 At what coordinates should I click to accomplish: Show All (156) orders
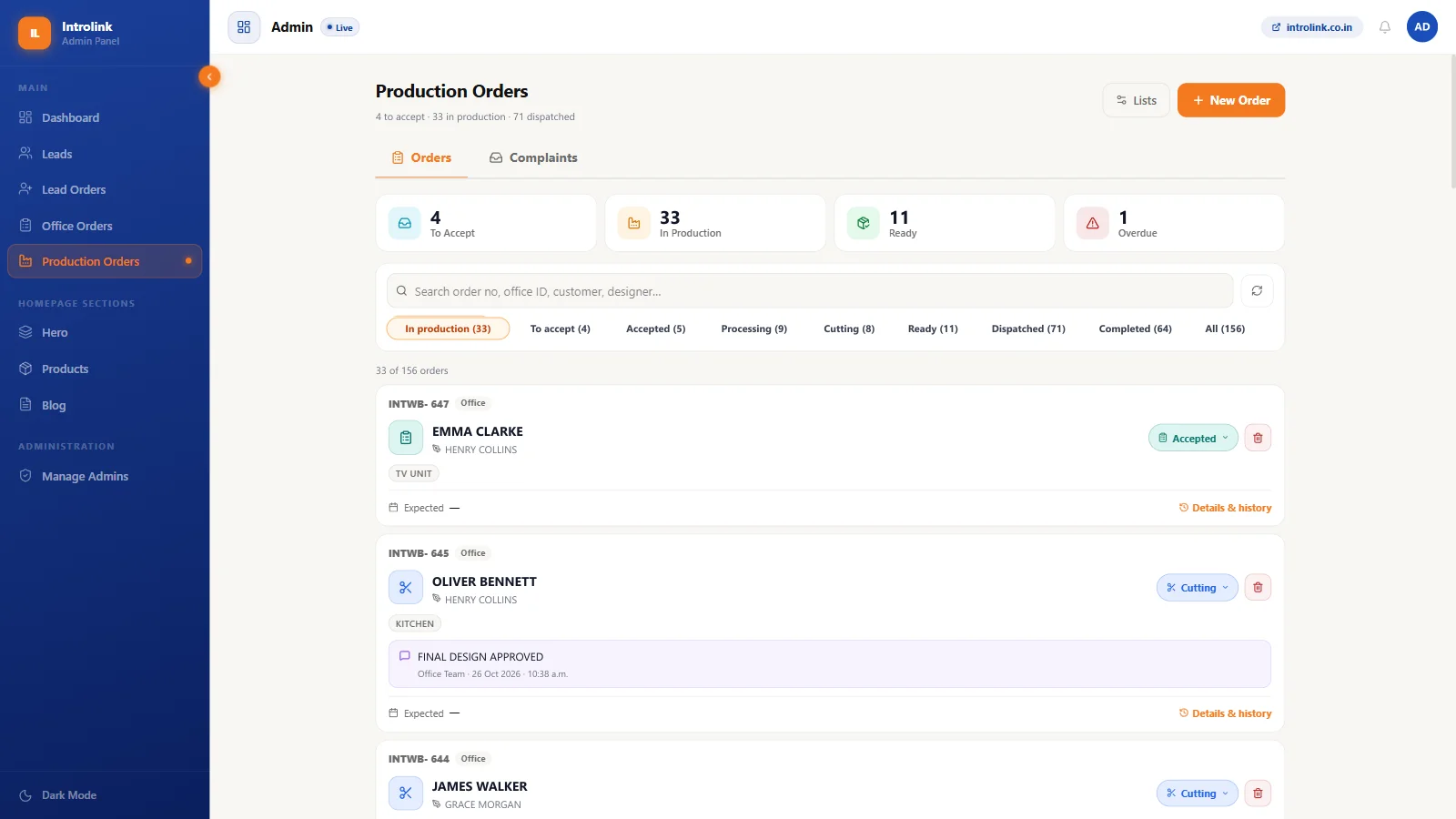pos(1225,329)
